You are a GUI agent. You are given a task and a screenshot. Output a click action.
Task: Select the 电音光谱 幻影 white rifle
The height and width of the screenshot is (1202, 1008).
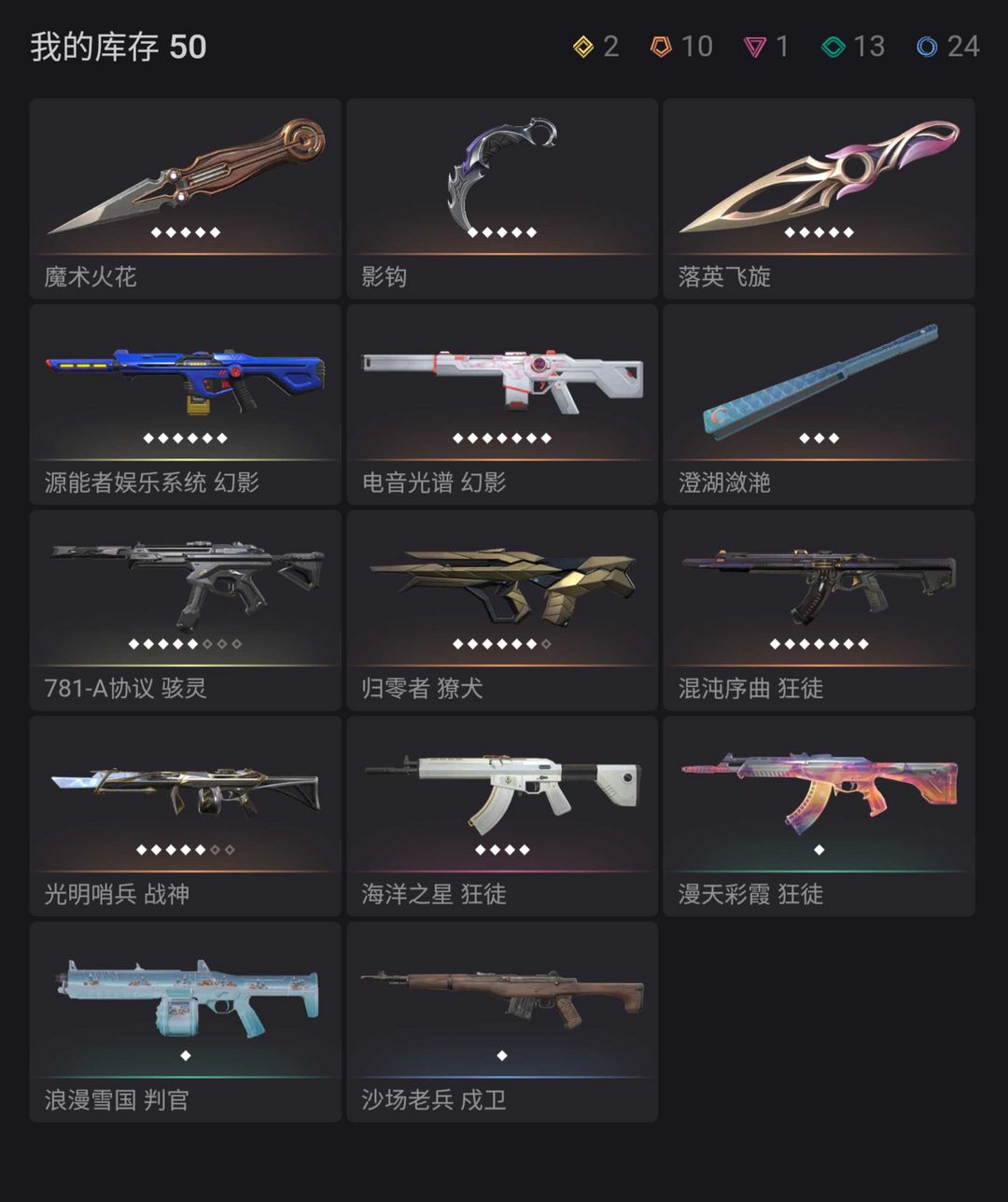coord(502,404)
